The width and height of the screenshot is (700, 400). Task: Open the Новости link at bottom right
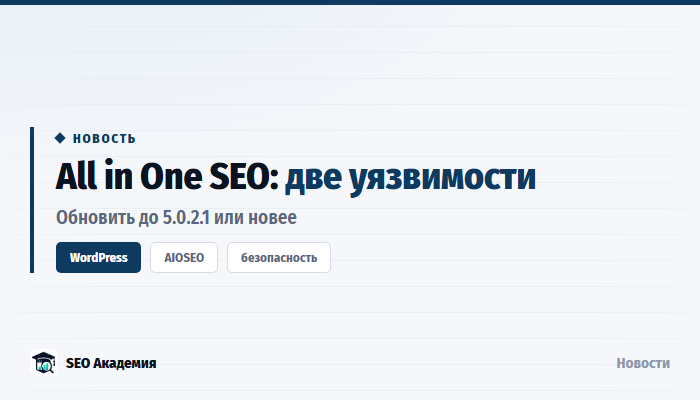tap(643, 363)
